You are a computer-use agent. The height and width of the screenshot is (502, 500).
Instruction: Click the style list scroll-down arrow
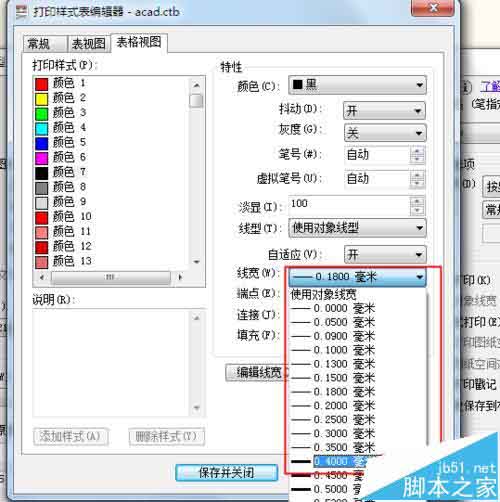196,262
